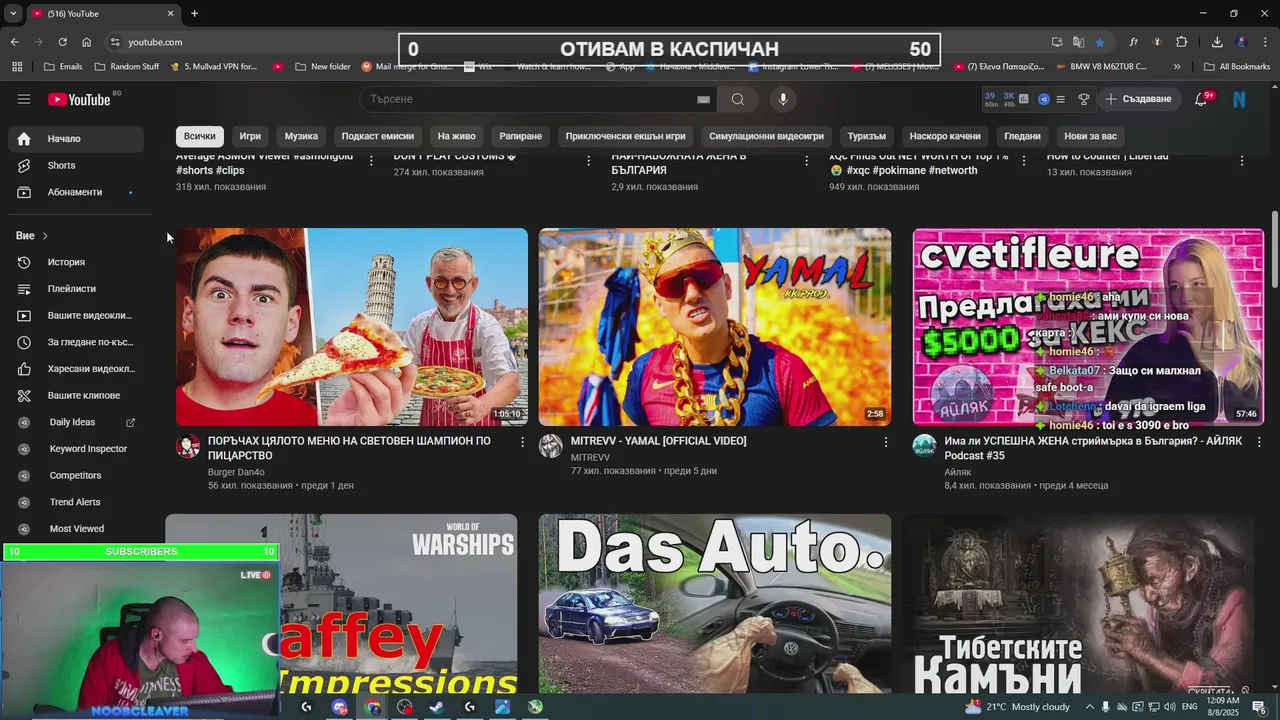The height and width of the screenshot is (720, 1280).
Task: Open Chrome downloads icon
Action: 1217,42
